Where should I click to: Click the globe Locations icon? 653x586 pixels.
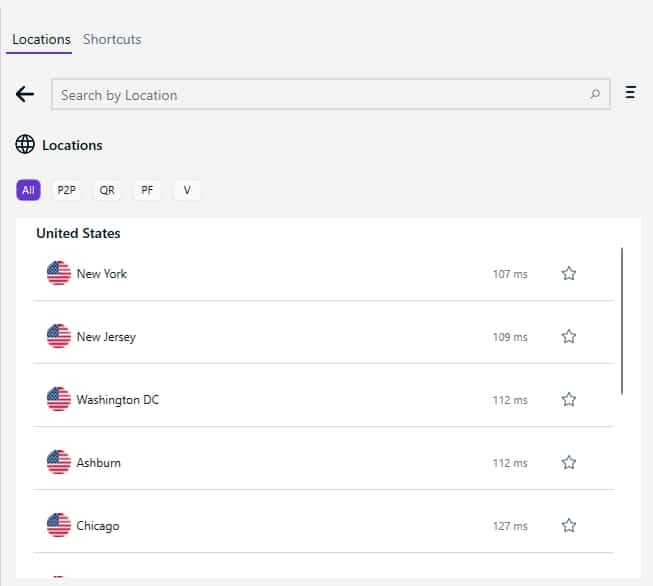pos(25,145)
